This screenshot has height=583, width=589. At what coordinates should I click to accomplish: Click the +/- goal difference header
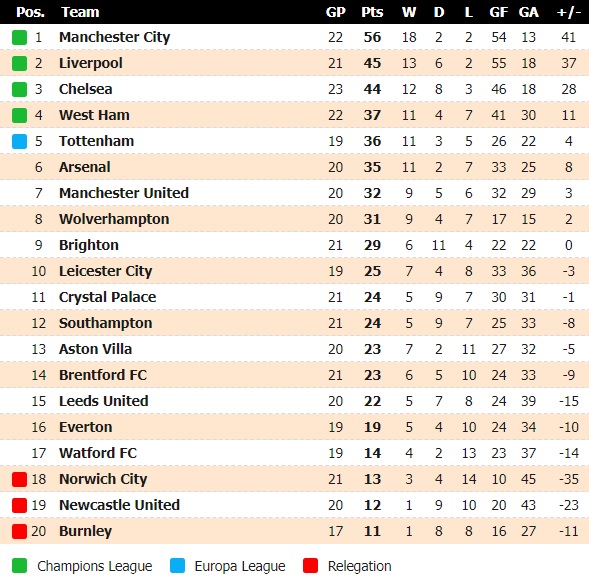click(x=569, y=12)
